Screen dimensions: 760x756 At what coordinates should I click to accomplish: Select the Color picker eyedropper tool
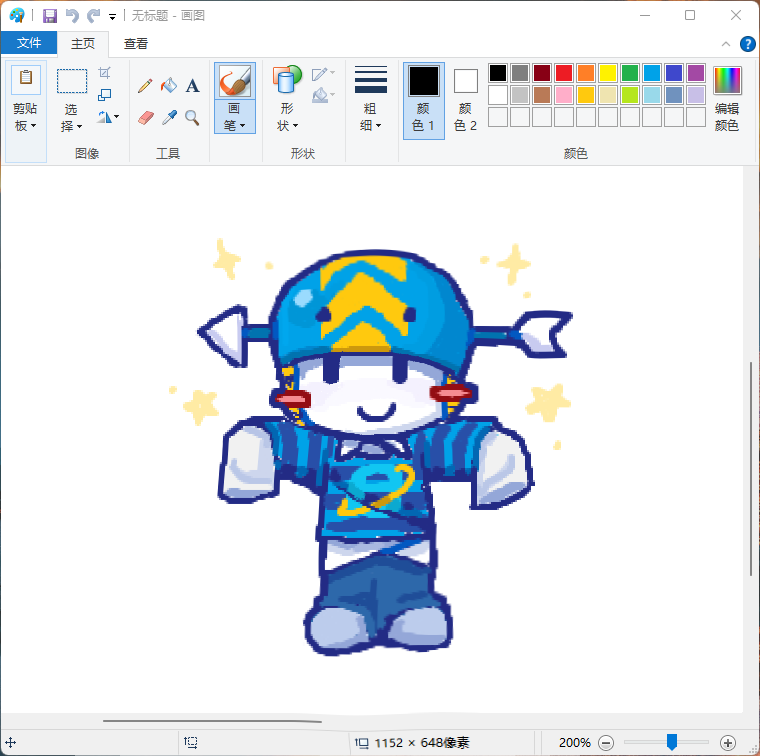(x=169, y=117)
